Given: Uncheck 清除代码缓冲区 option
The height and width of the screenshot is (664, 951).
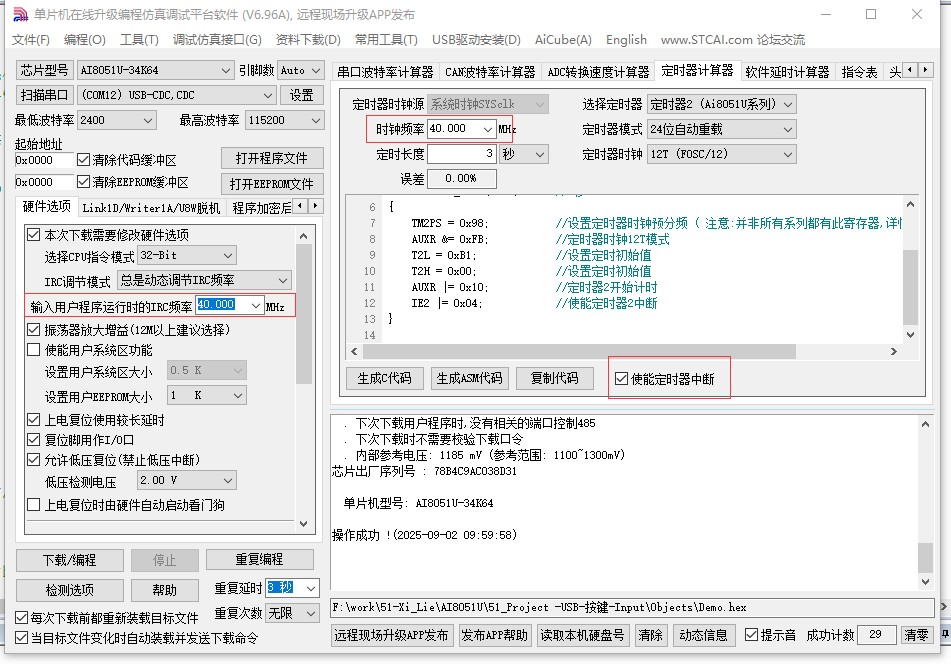Looking at the screenshot, I should (x=84, y=160).
